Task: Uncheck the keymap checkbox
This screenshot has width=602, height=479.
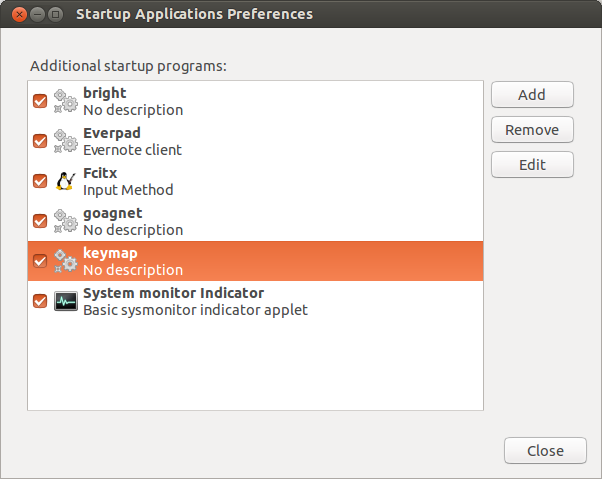Action: [40, 261]
